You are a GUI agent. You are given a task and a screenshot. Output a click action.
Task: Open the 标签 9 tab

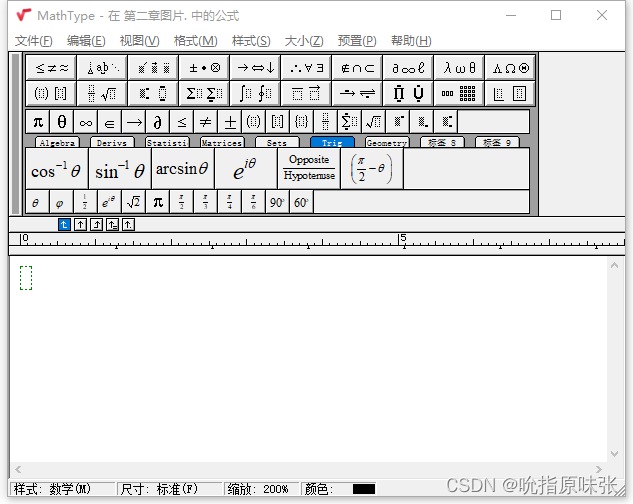(497, 143)
